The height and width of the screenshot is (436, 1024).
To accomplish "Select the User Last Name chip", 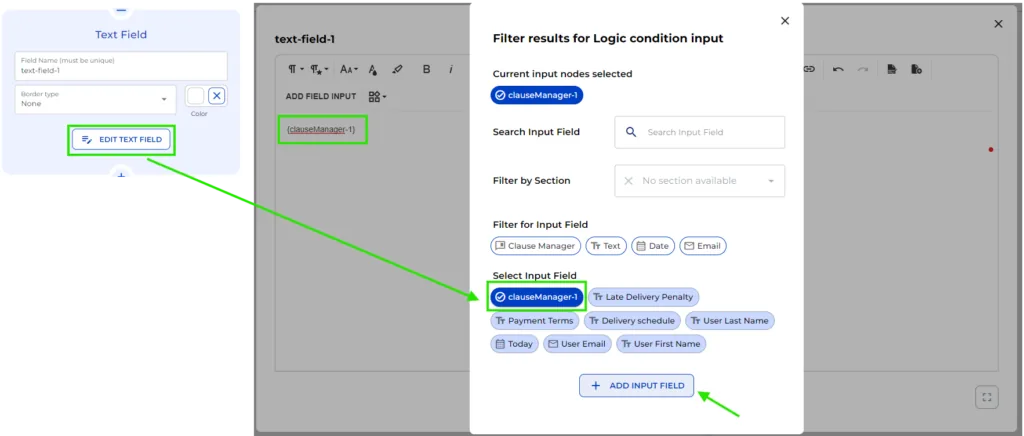I will tap(730, 320).
